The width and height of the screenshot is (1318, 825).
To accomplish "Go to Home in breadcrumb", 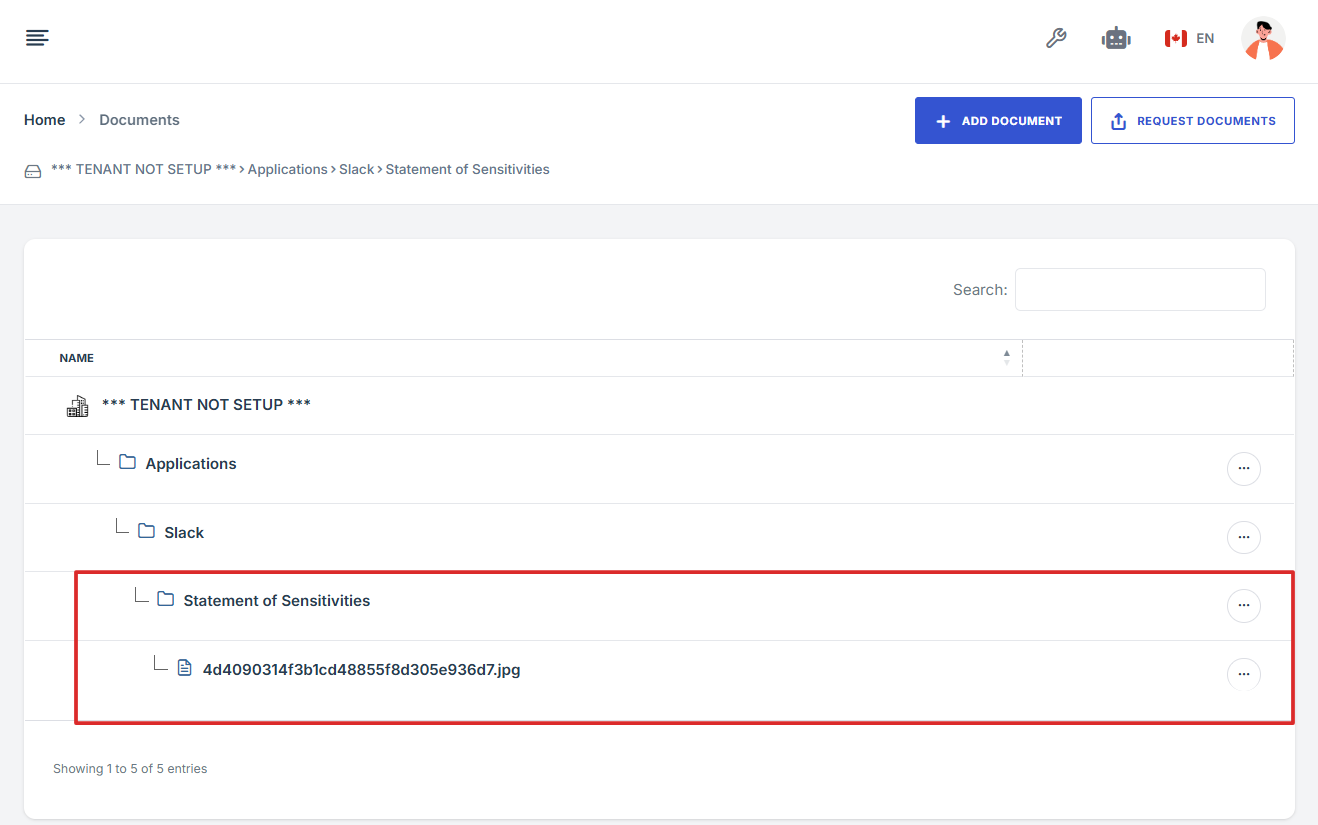I will click(x=44, y=120).
